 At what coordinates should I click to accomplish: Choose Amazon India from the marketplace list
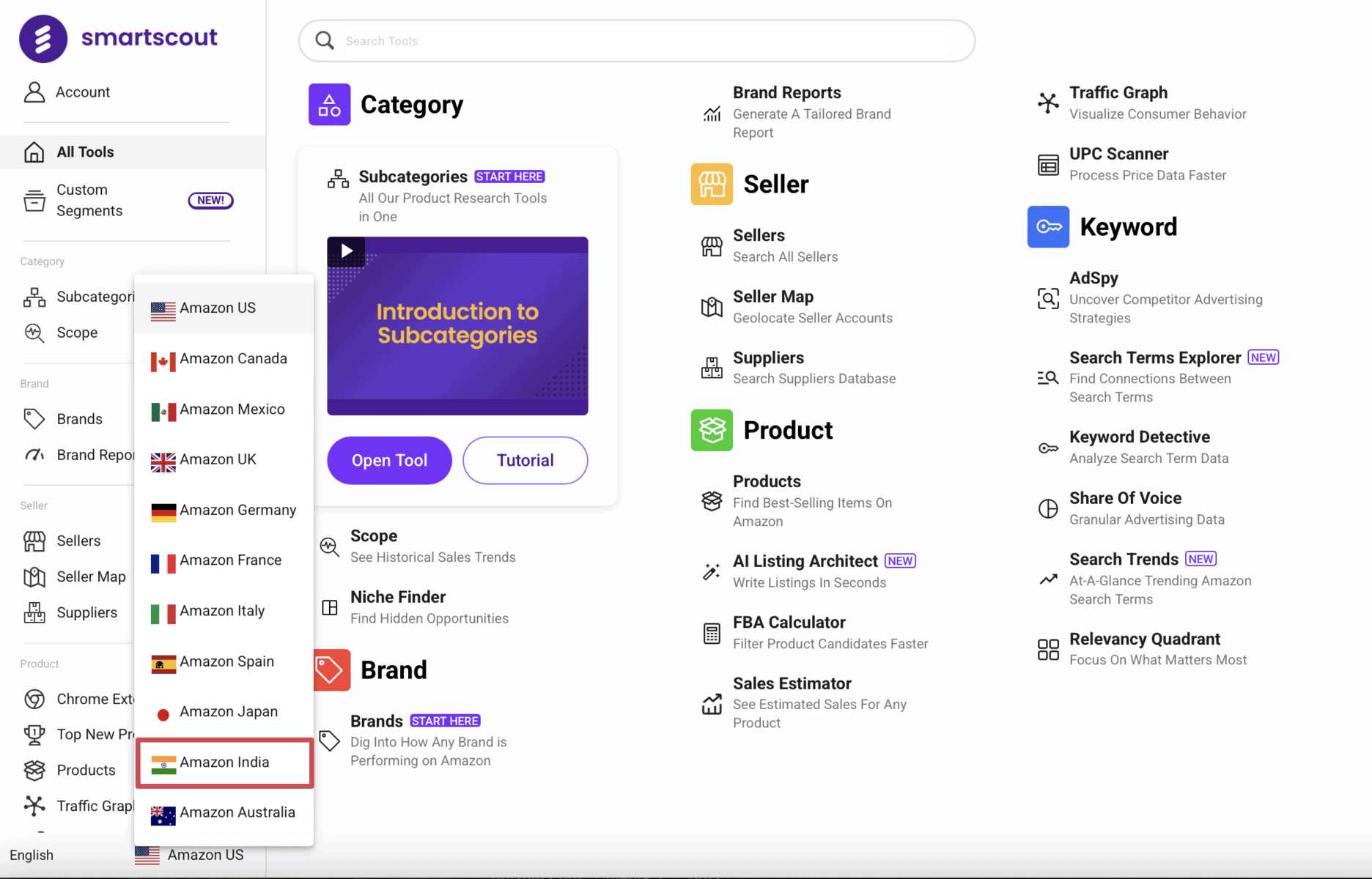click(x=224, y=763)
